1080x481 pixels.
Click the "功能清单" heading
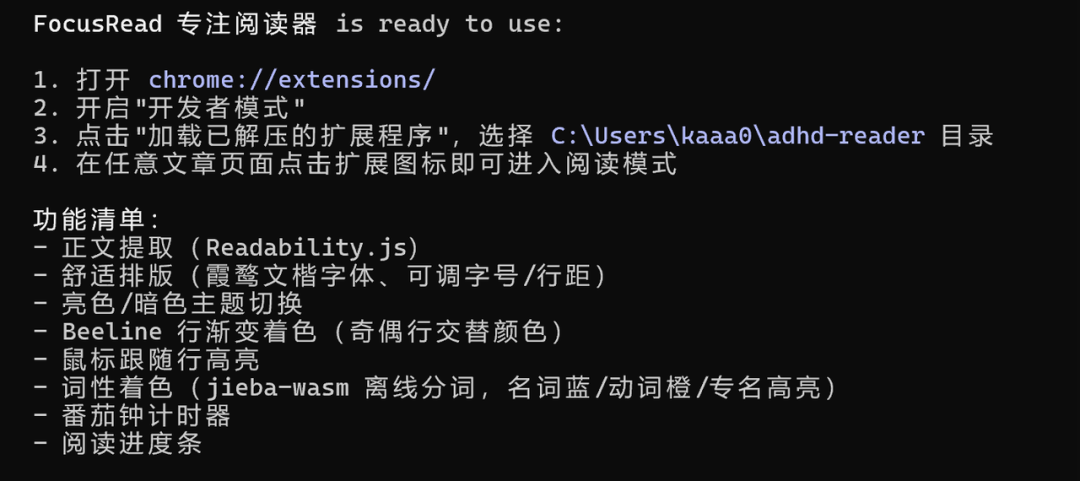tap(90, 220)
